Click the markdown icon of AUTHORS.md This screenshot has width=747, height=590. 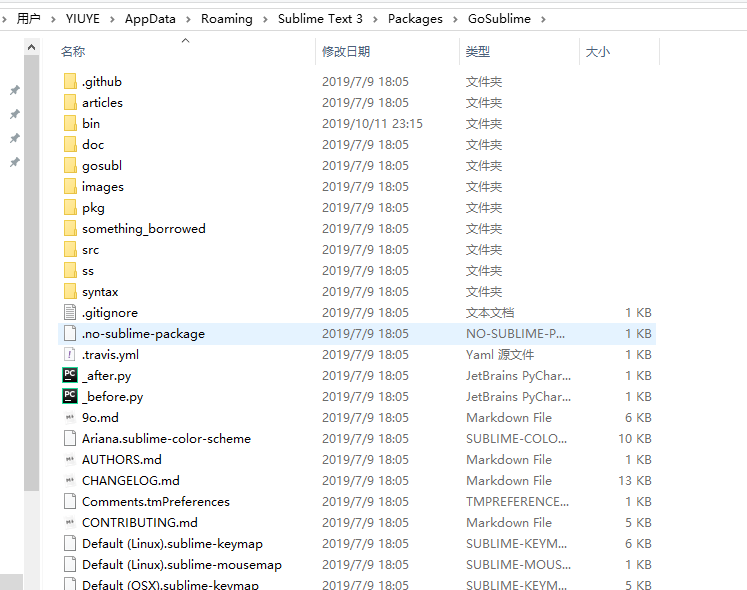pos(70,459)
